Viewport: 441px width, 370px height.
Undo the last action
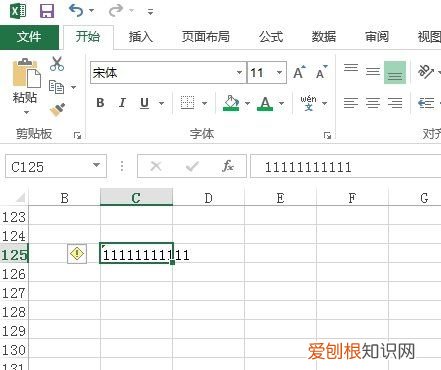point(76,10)
